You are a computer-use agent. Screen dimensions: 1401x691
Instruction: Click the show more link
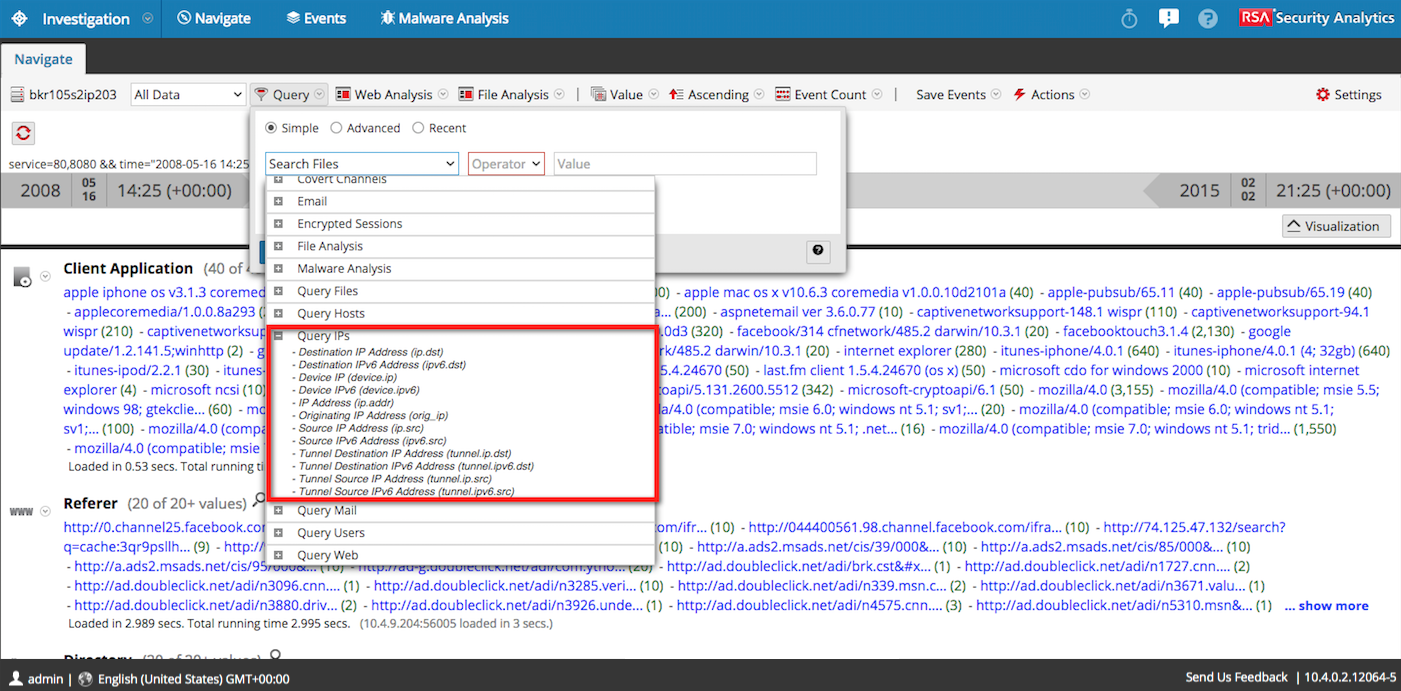coord(1326,605)
